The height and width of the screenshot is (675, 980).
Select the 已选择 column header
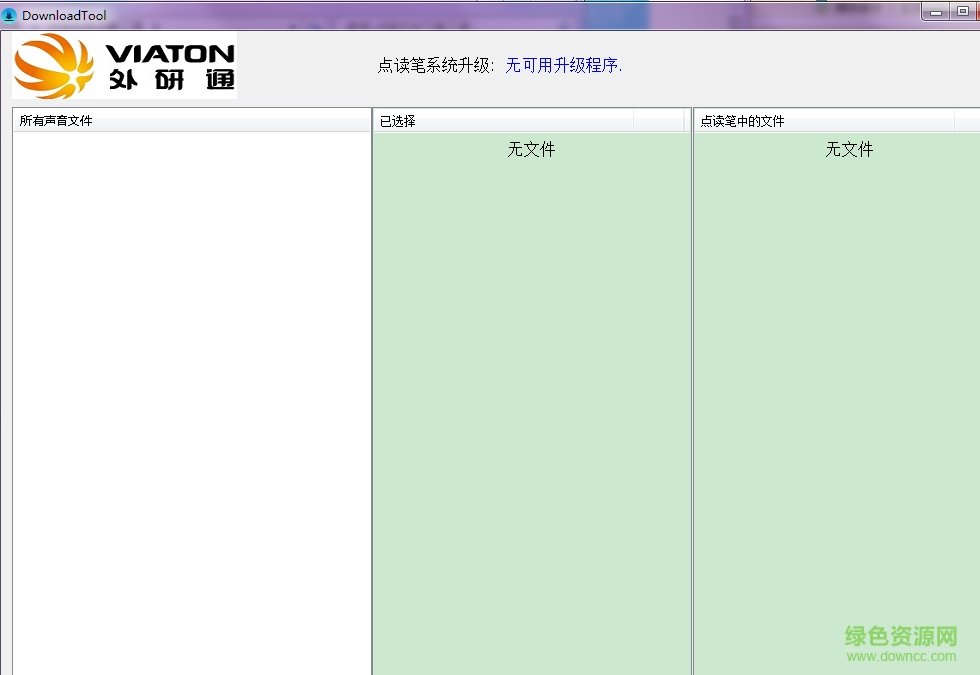[504, 121]
